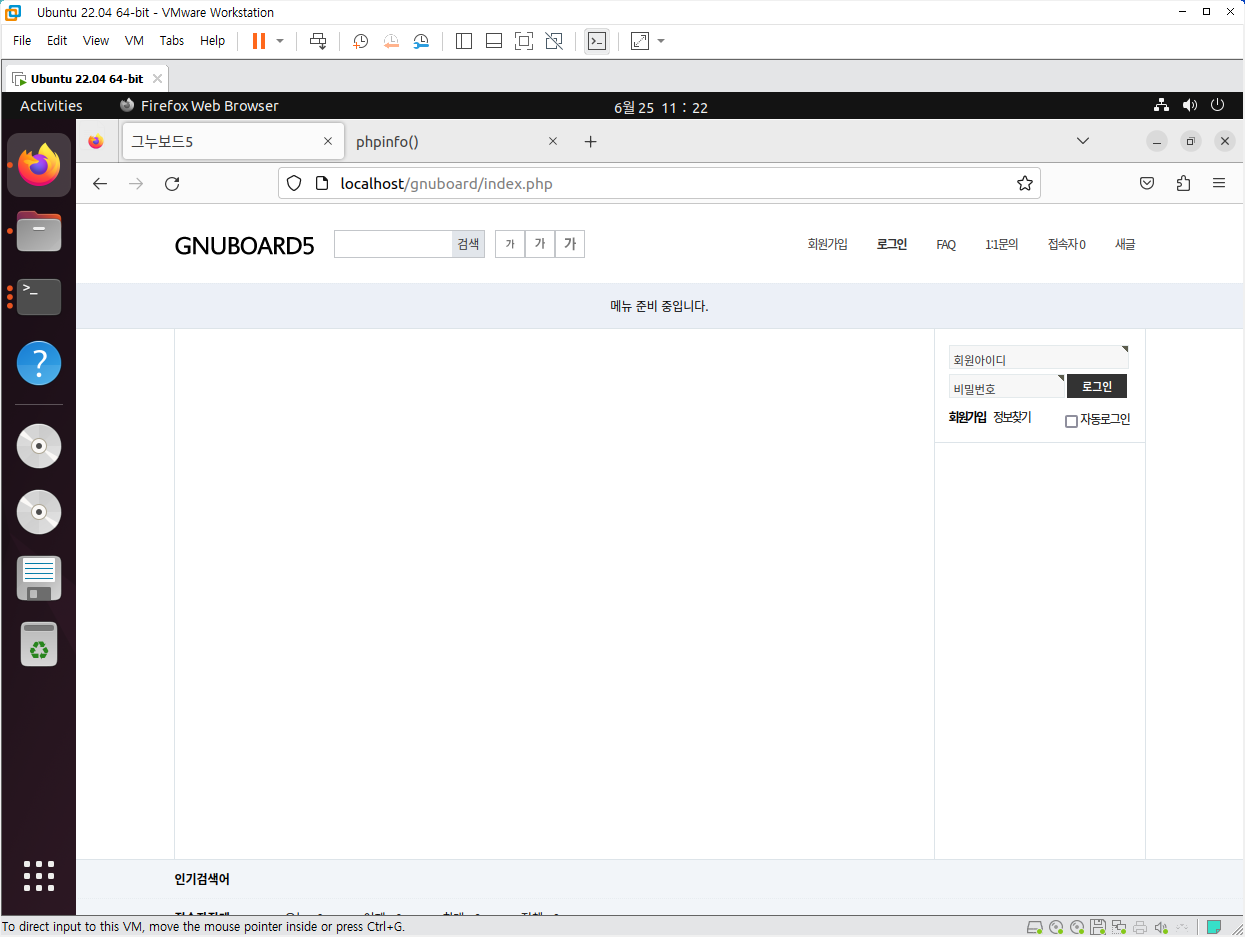
Task: Open the 1:1문의 link
Action: (1002, 245)
